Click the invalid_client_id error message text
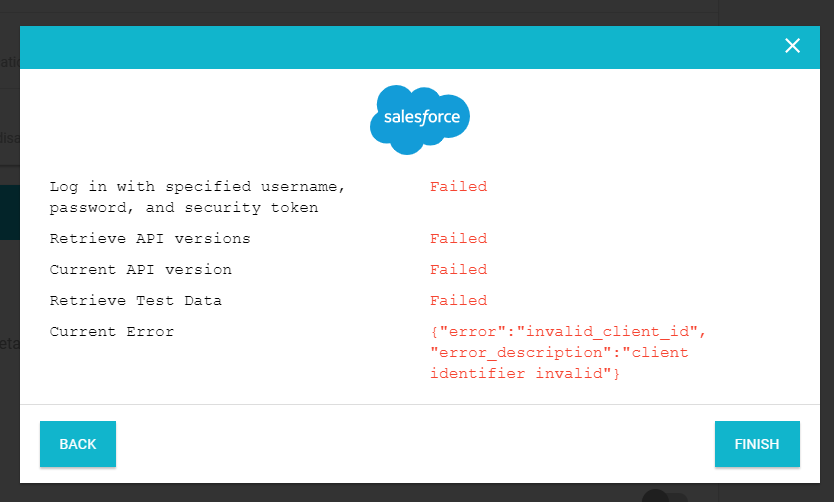The height and width of the screenshot is (502, 834). click(x=568, y=332)
